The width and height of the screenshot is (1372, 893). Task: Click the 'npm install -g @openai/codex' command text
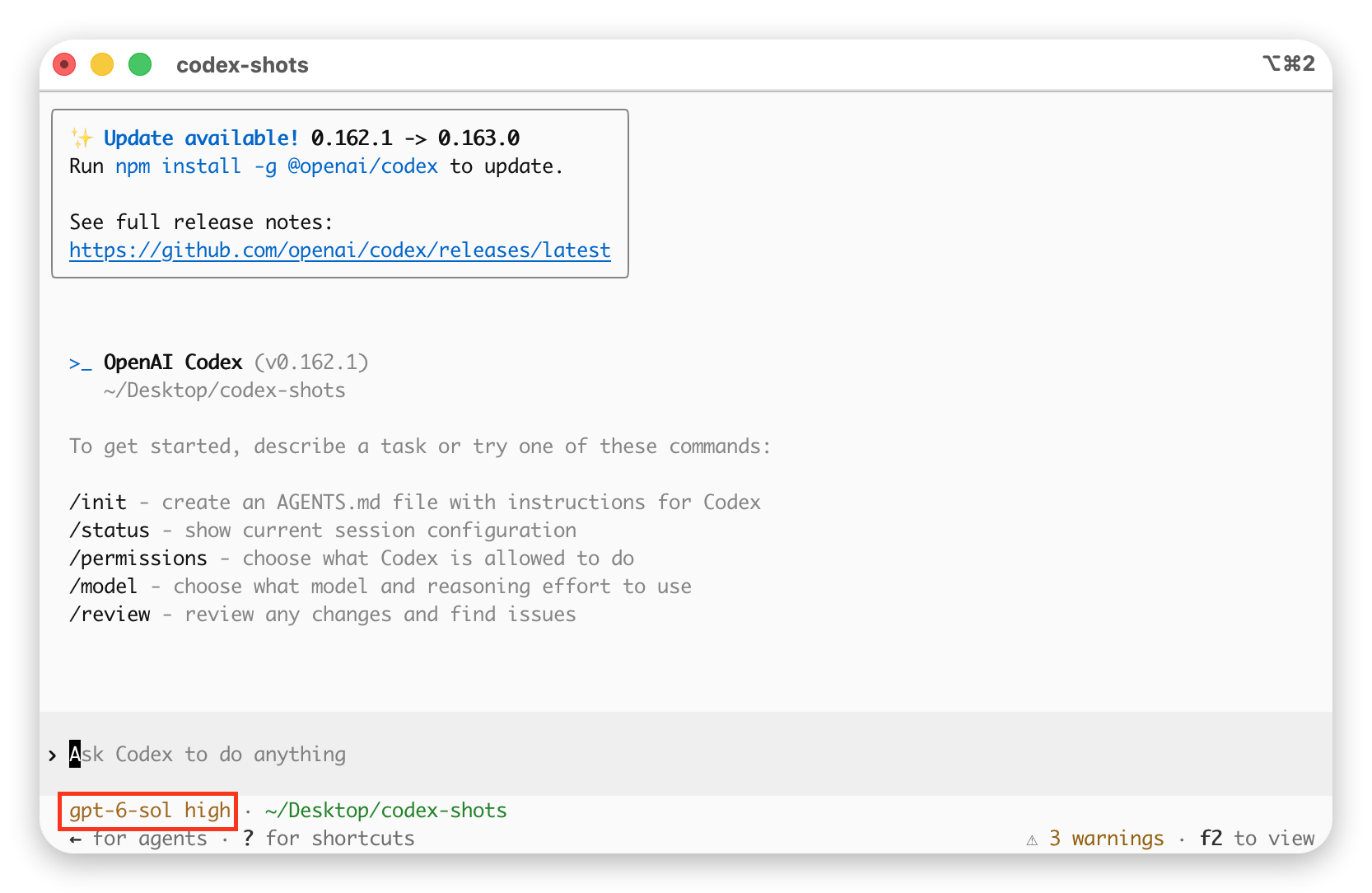[277, 166]
